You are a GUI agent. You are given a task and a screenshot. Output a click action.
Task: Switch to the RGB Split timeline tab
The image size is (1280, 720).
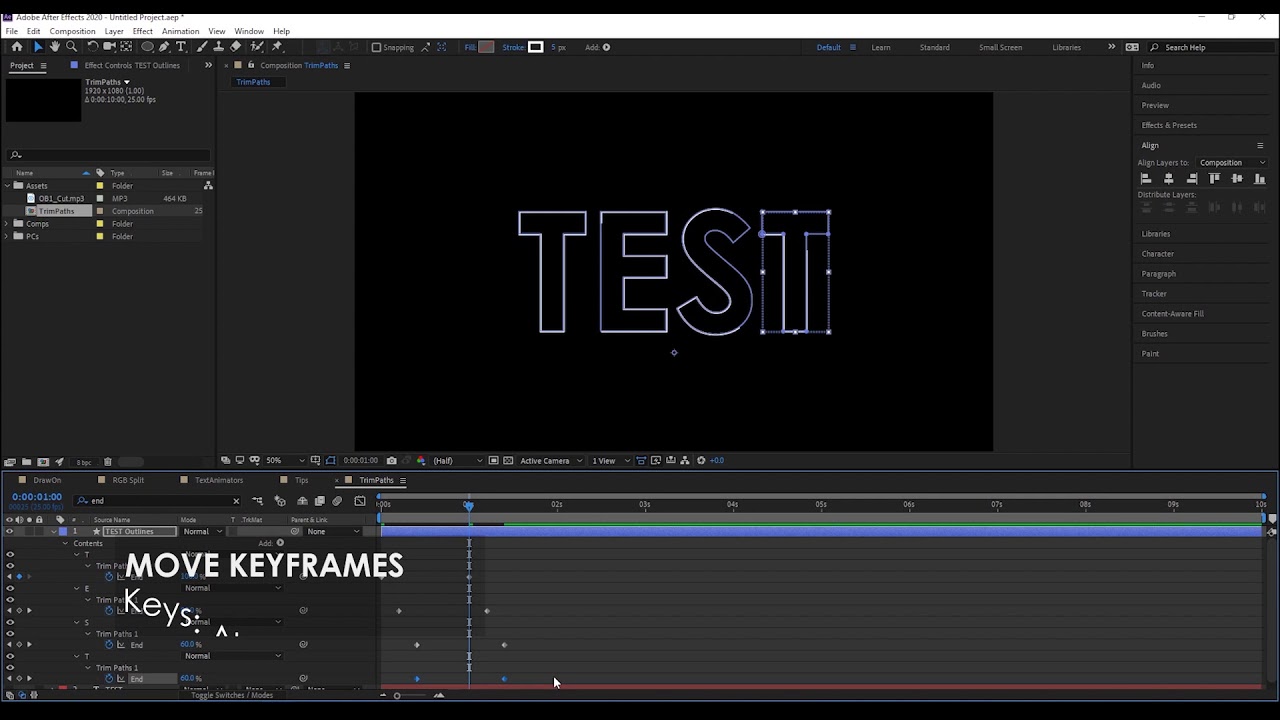point(128,480)
